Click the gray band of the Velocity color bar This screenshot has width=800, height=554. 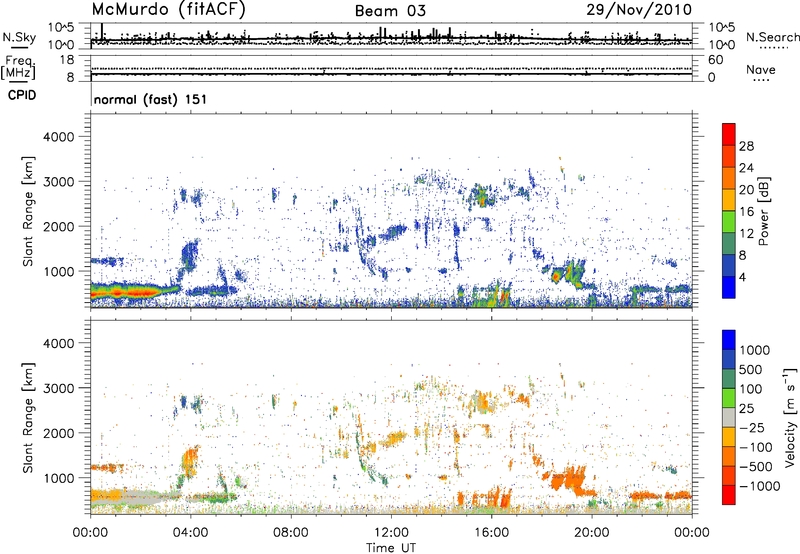(729, 418)
